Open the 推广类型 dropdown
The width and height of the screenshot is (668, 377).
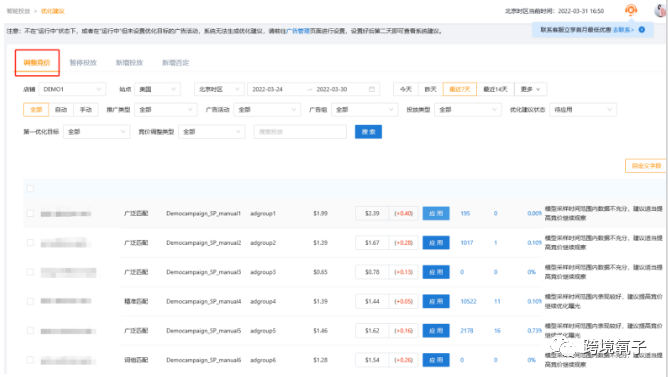click(x=165, y=110)
